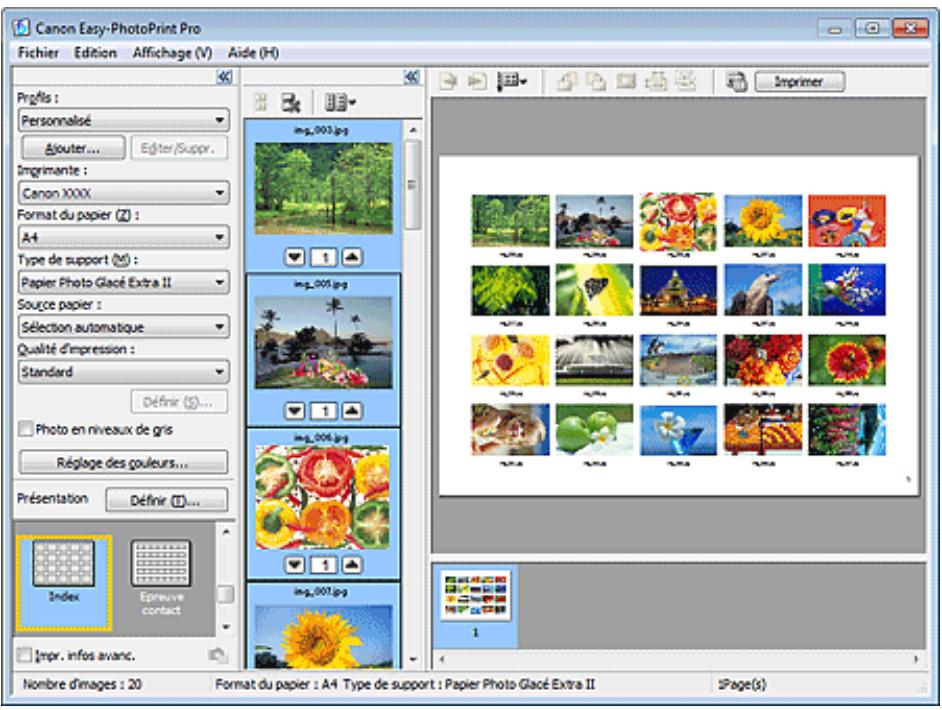Open the thumbnail view options dropdown icon
The width and height of the screenshot is (942, 710).
click(x=340, y=103)
